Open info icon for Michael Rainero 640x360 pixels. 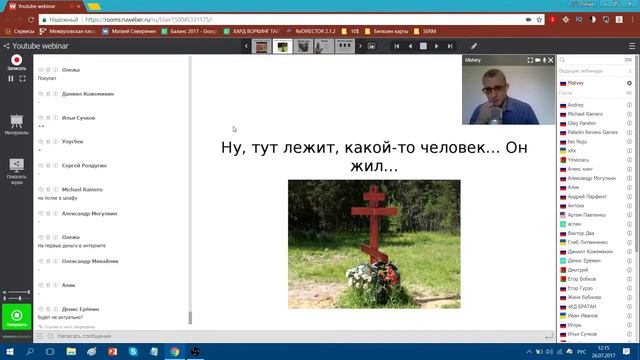[x=629, y=114]
